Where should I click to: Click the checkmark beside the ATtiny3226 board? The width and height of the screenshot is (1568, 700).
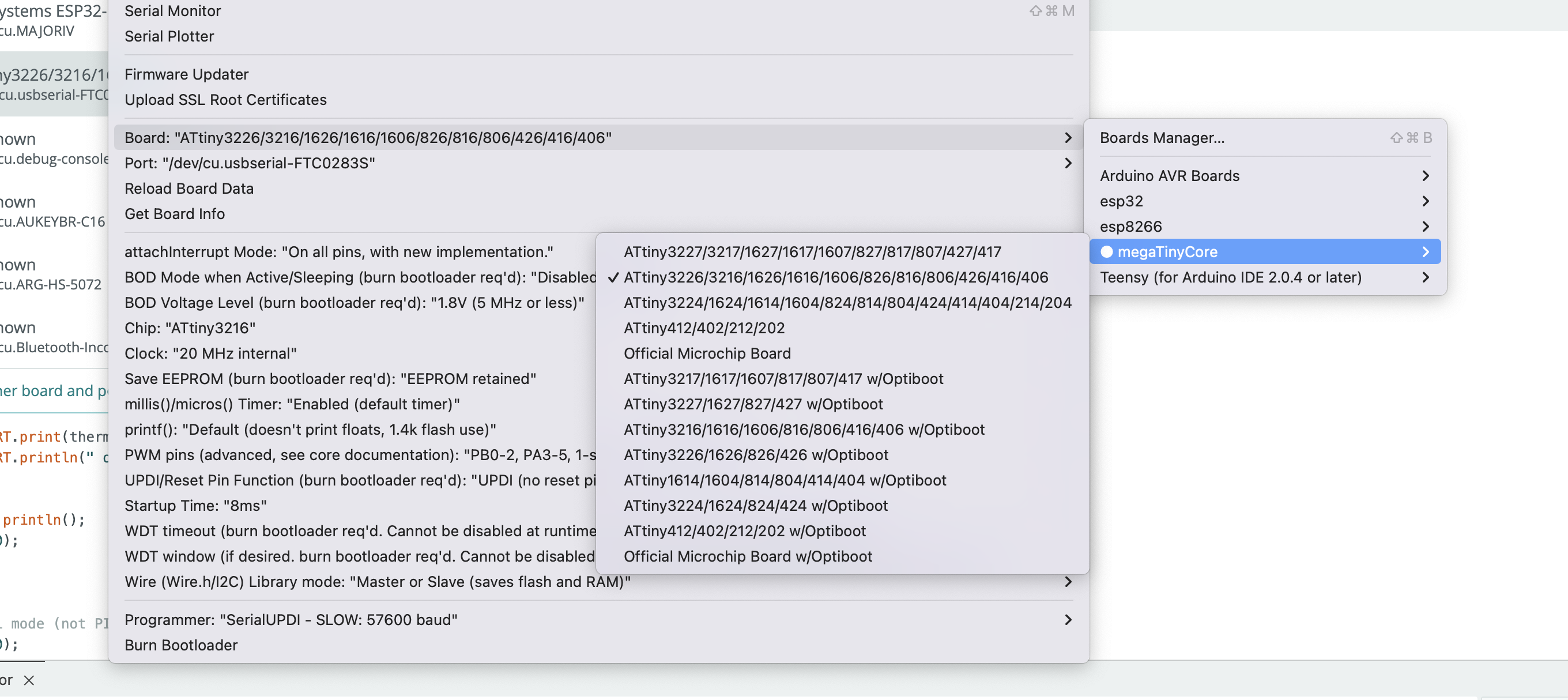pyautogui.click(x=613, y=277)
